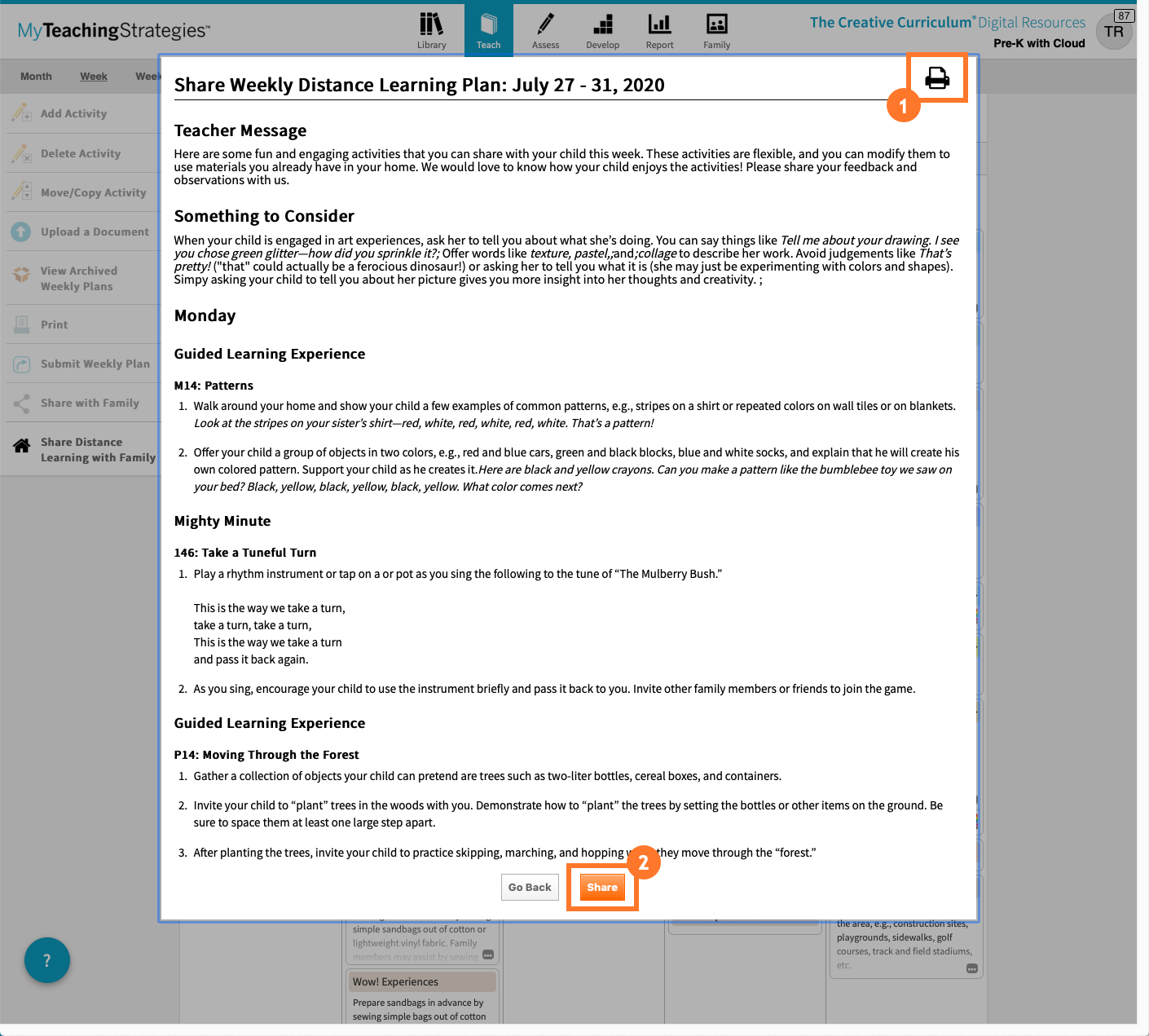Select Submit Weekly Plan option

coord(95,364)
